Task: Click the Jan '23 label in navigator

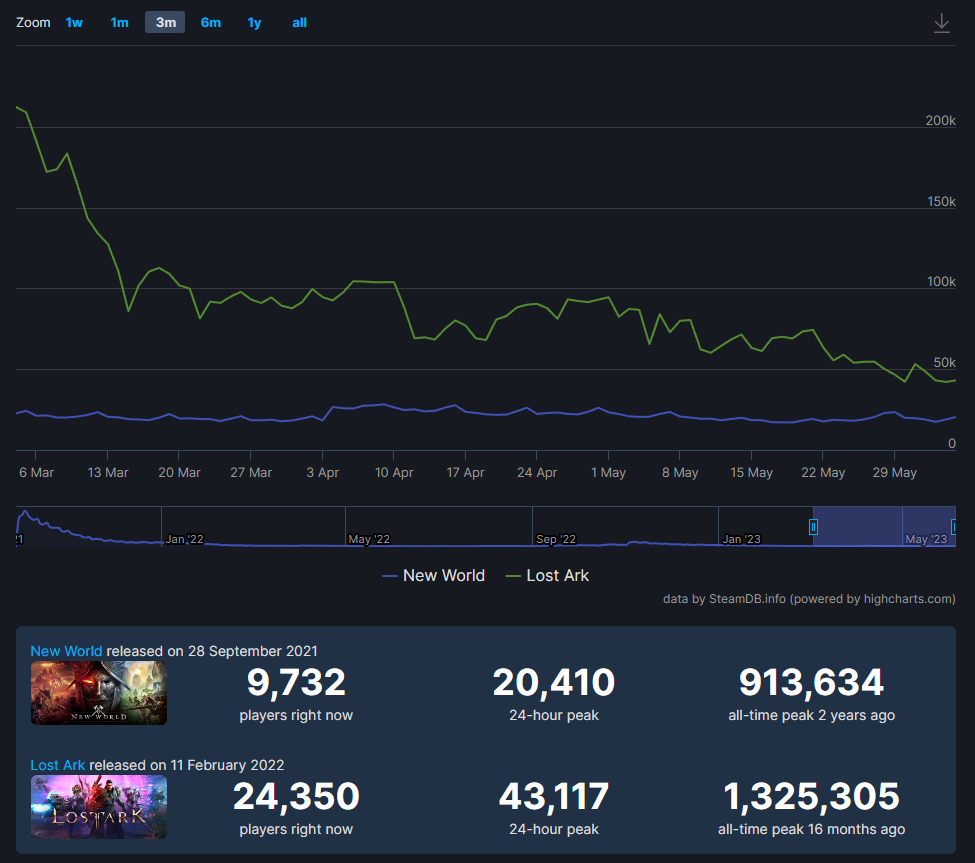Action: coord(741,539)
